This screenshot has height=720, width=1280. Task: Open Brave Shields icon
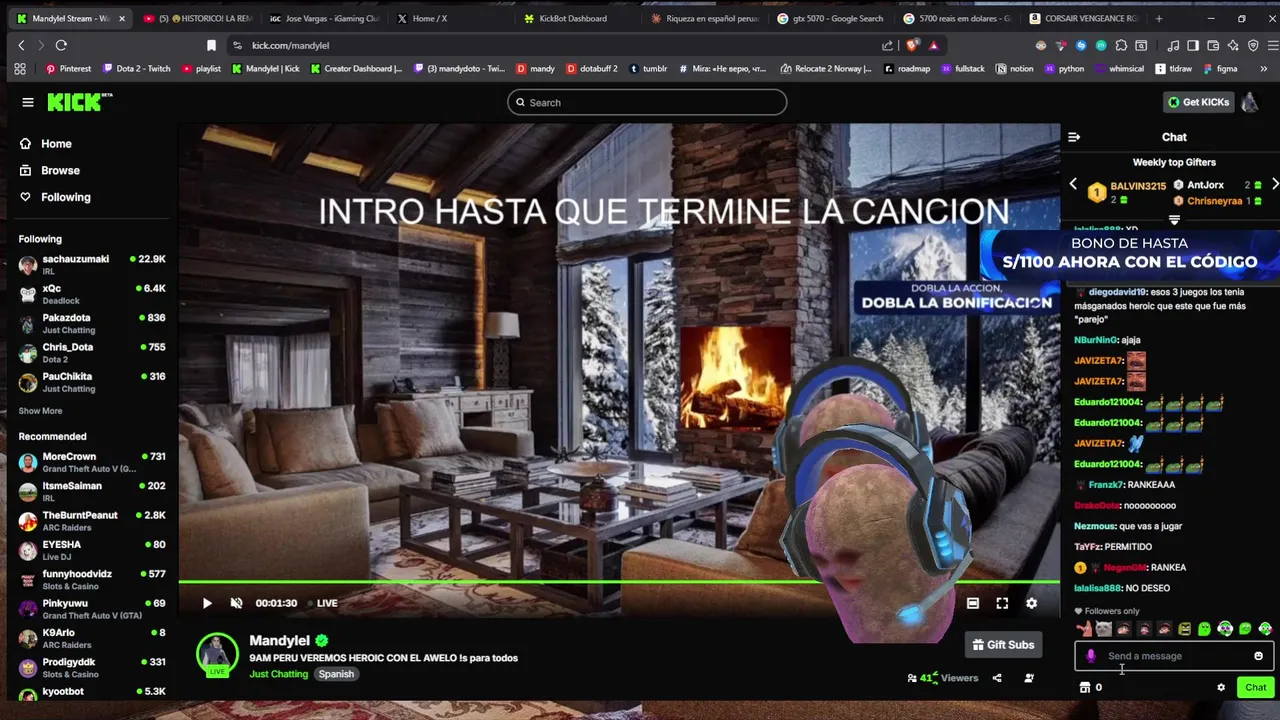click(912, 45)
